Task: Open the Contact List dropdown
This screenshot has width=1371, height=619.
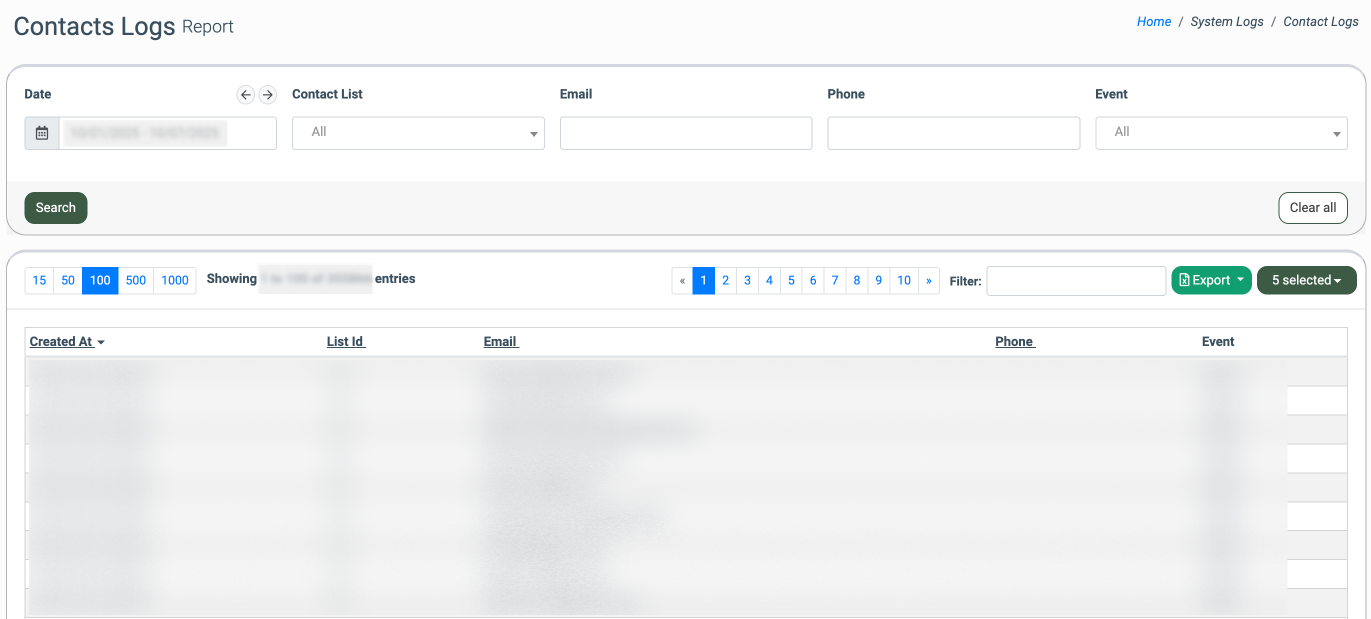Action: 418,133
